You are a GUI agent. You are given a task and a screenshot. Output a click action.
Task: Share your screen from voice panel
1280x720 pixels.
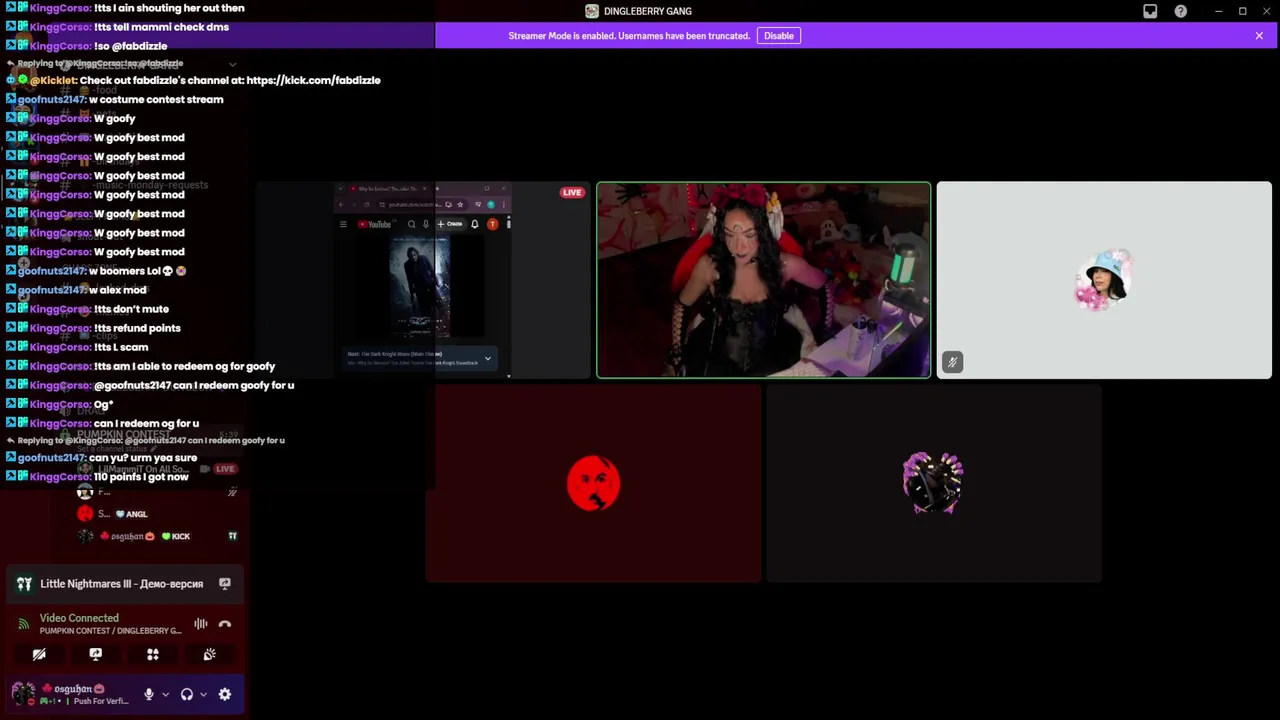tap(96, 654)
